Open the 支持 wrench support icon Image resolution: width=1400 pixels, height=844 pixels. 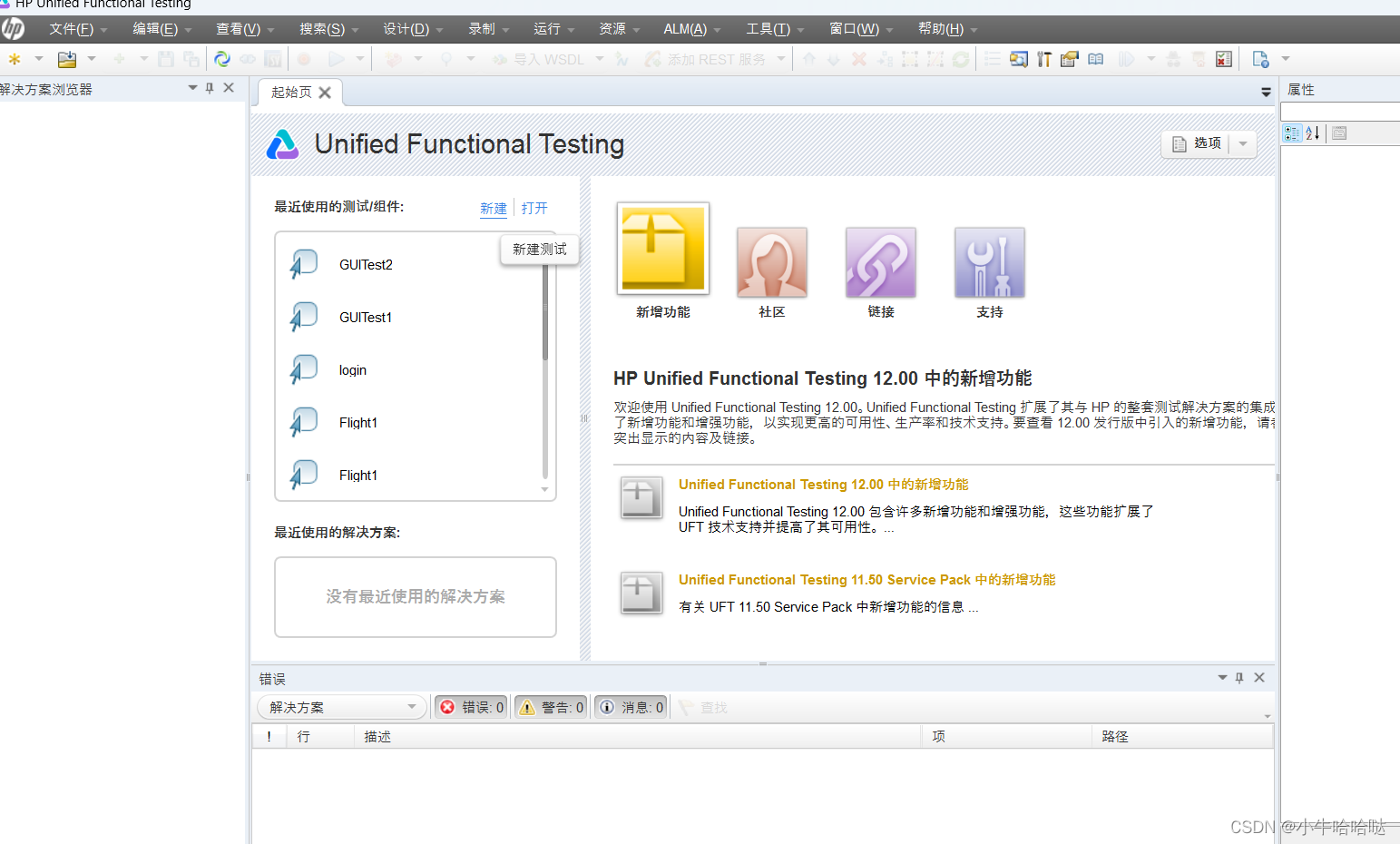(988, 262)
